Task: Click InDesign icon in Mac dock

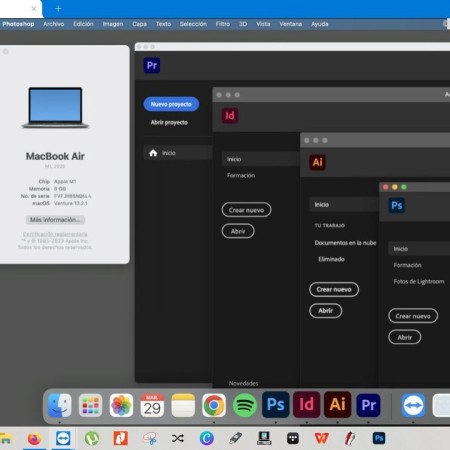Action: (307, 405)
